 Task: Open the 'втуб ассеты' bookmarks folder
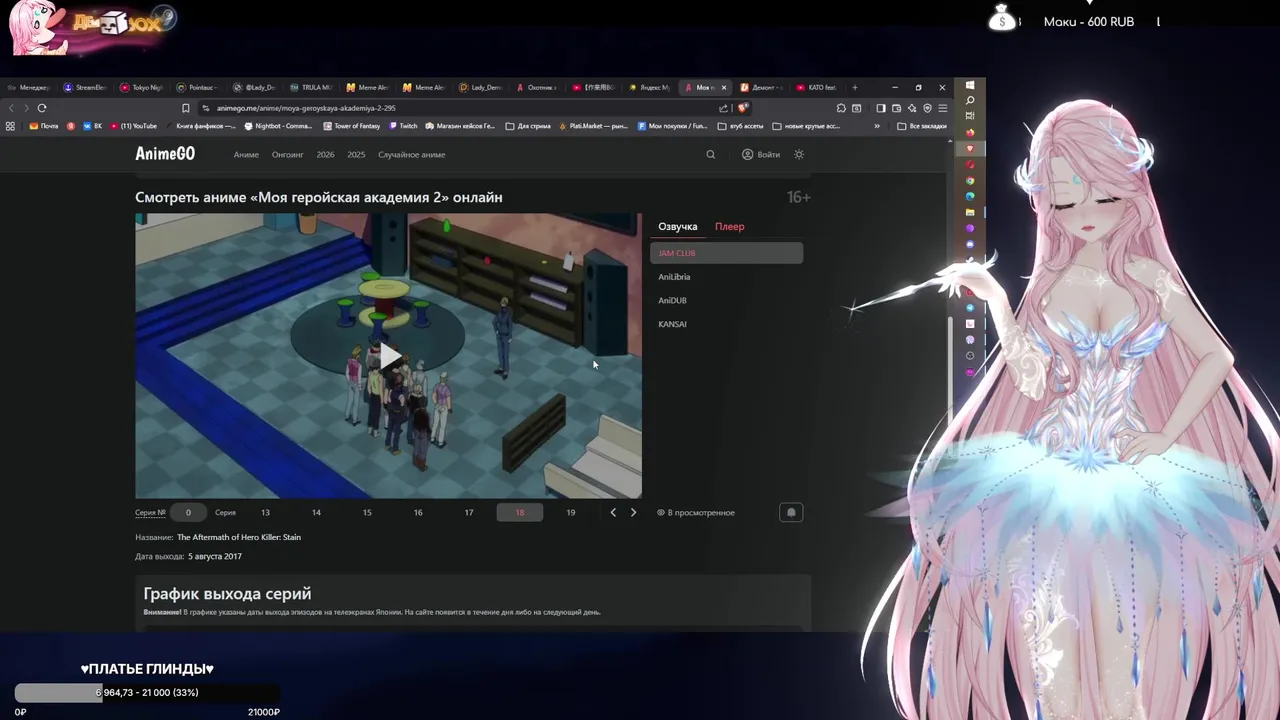pyautogui.click(x=740, y=126)
